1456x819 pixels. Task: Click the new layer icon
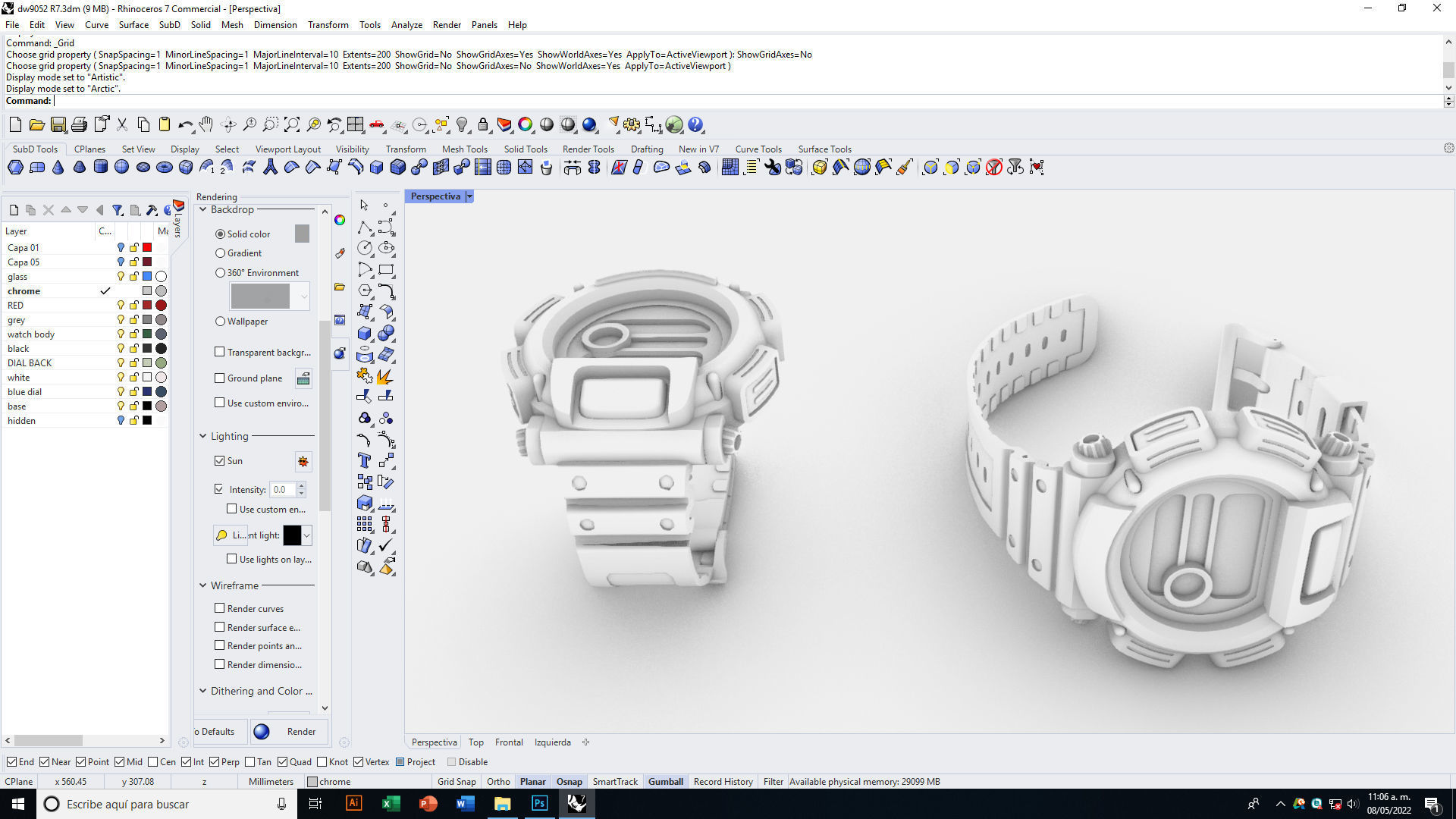pos(14,210)
